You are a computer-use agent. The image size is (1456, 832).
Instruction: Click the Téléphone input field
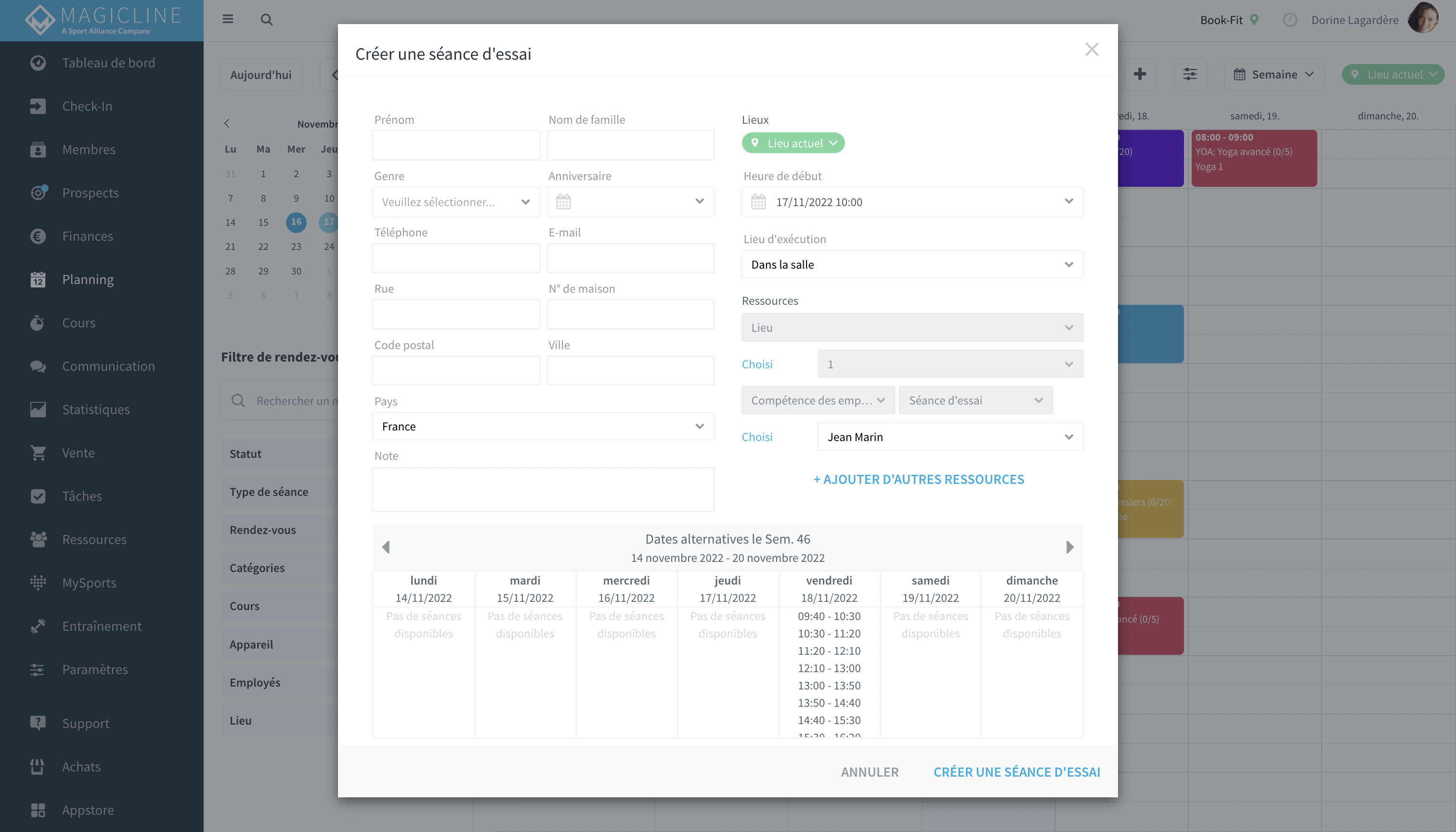pos(455,258)
